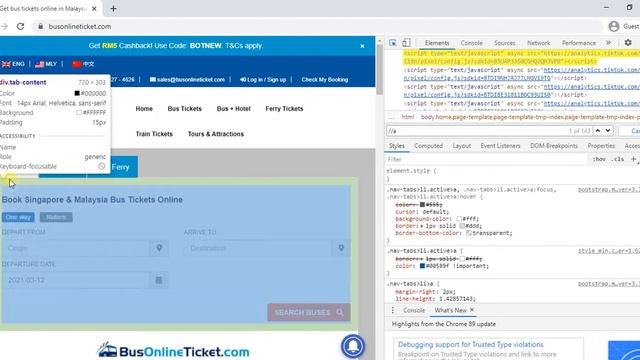Select the Event Listeners pane tab
640x360 pixels.
click(500, 146)
